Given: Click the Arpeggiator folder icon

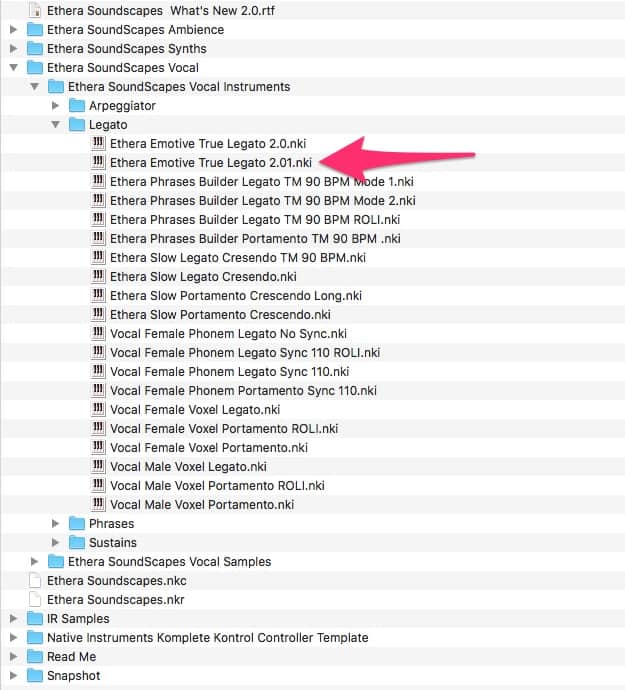Looking at the screenshot, I should (x=77, y=106).
